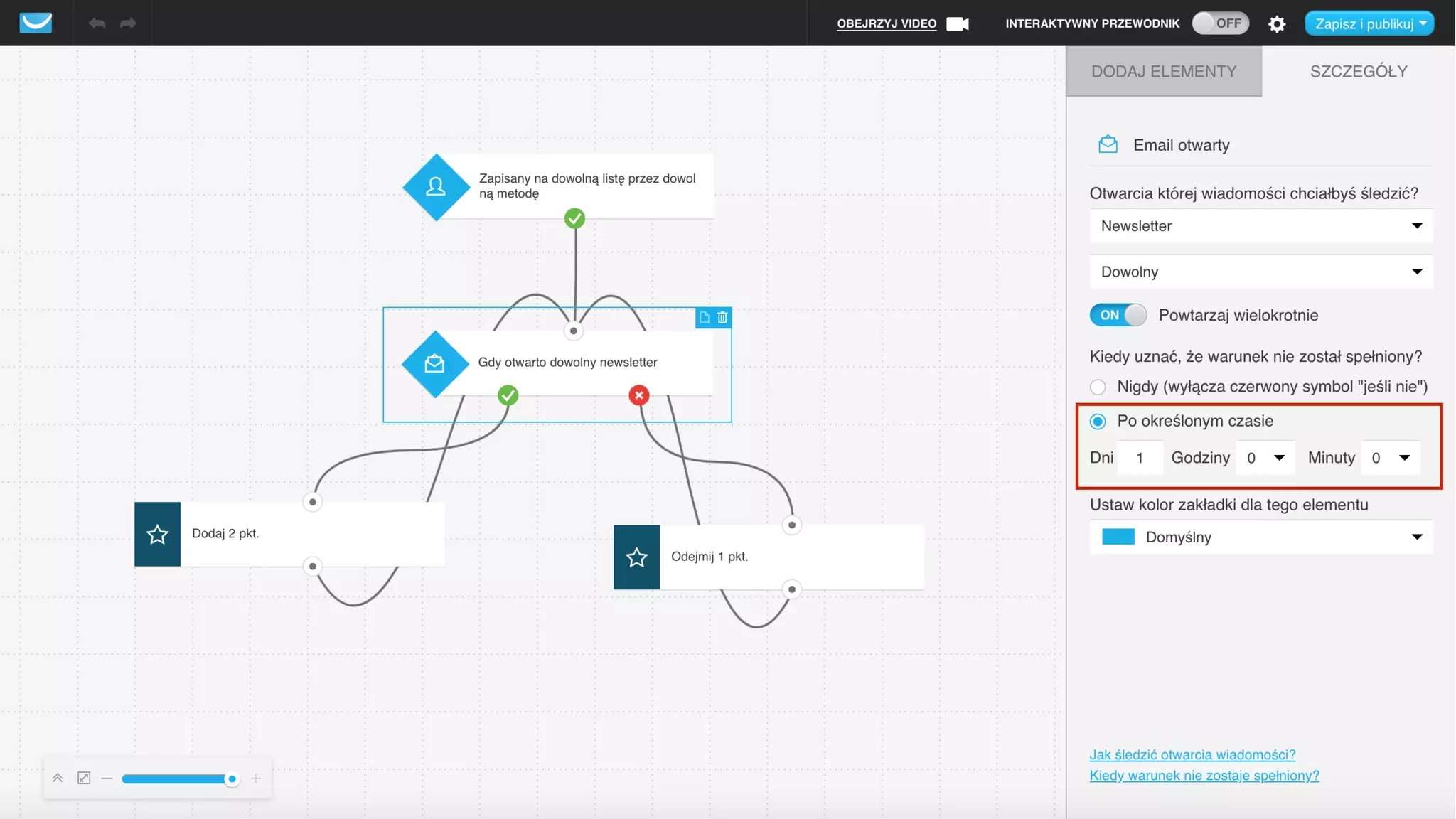The height and width of the screenshot is (819, 1456).
Task: Disable Powtarzaj wielokrotnie switch
Action: point(1118,315)
